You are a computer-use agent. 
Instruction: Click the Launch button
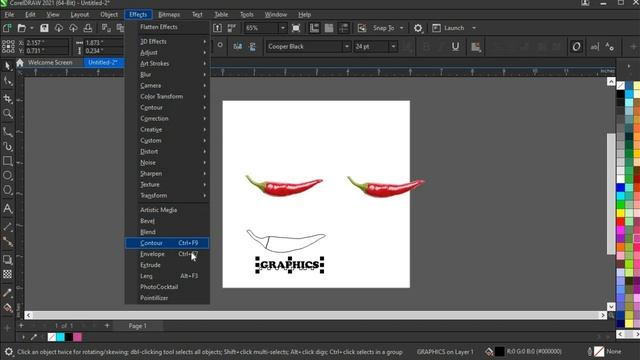click(x=449, y=28)
